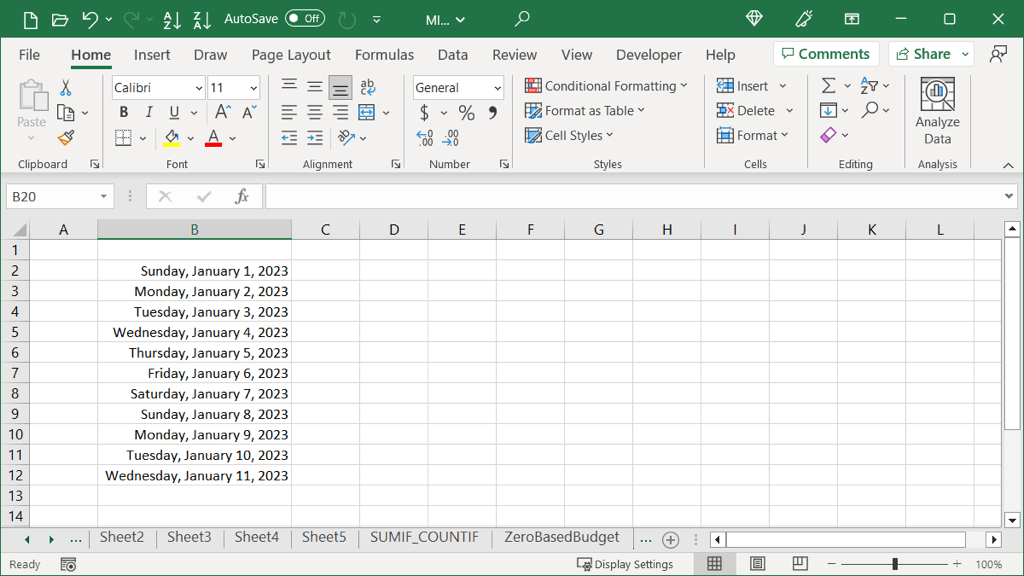The height and width of the screenshot is (576, 1024).
Task: Open the Analyze Data tool
Action: click(x=937, y=111)
